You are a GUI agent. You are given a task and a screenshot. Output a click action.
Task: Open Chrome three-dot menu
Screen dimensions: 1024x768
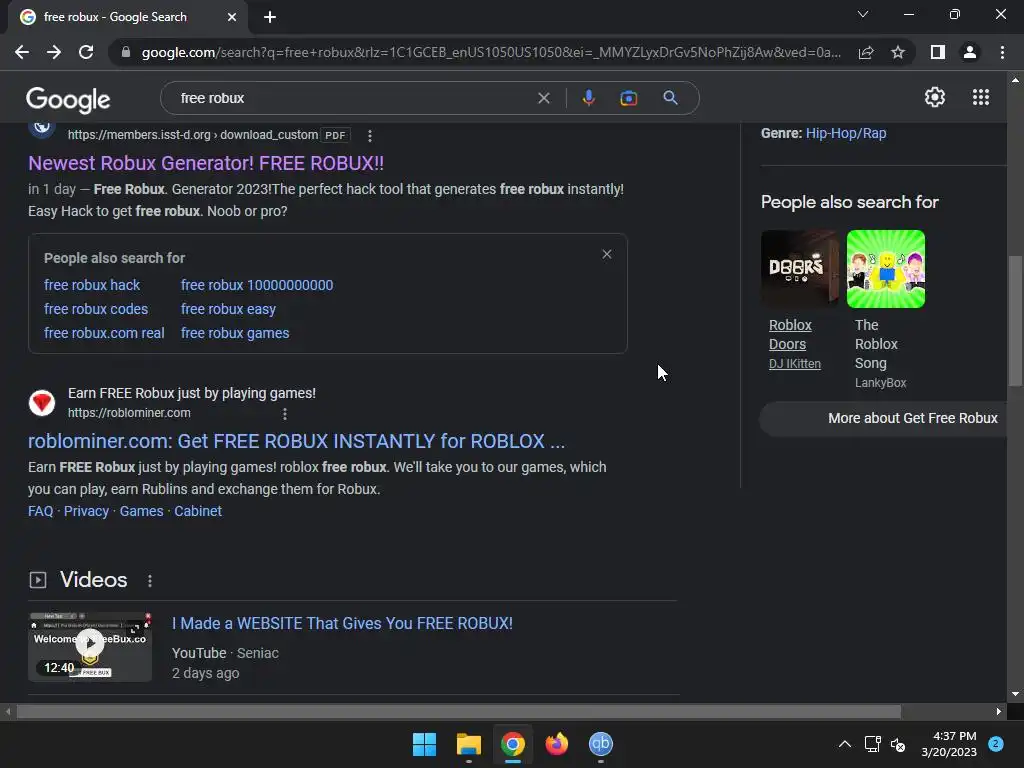point(1002,52)
